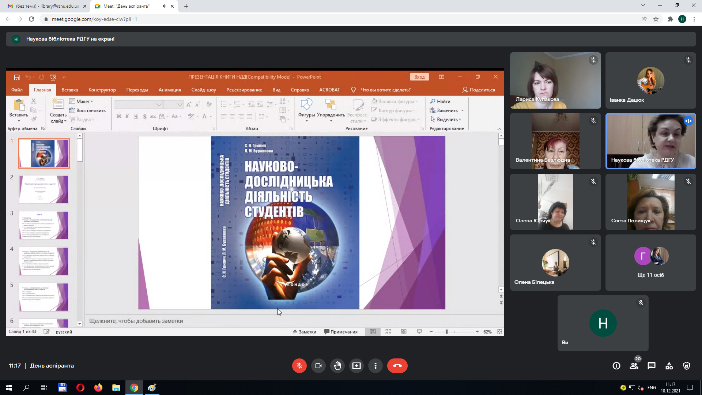Switch to the Gmail browser tab
702x395 pixels.
[46, 6]
